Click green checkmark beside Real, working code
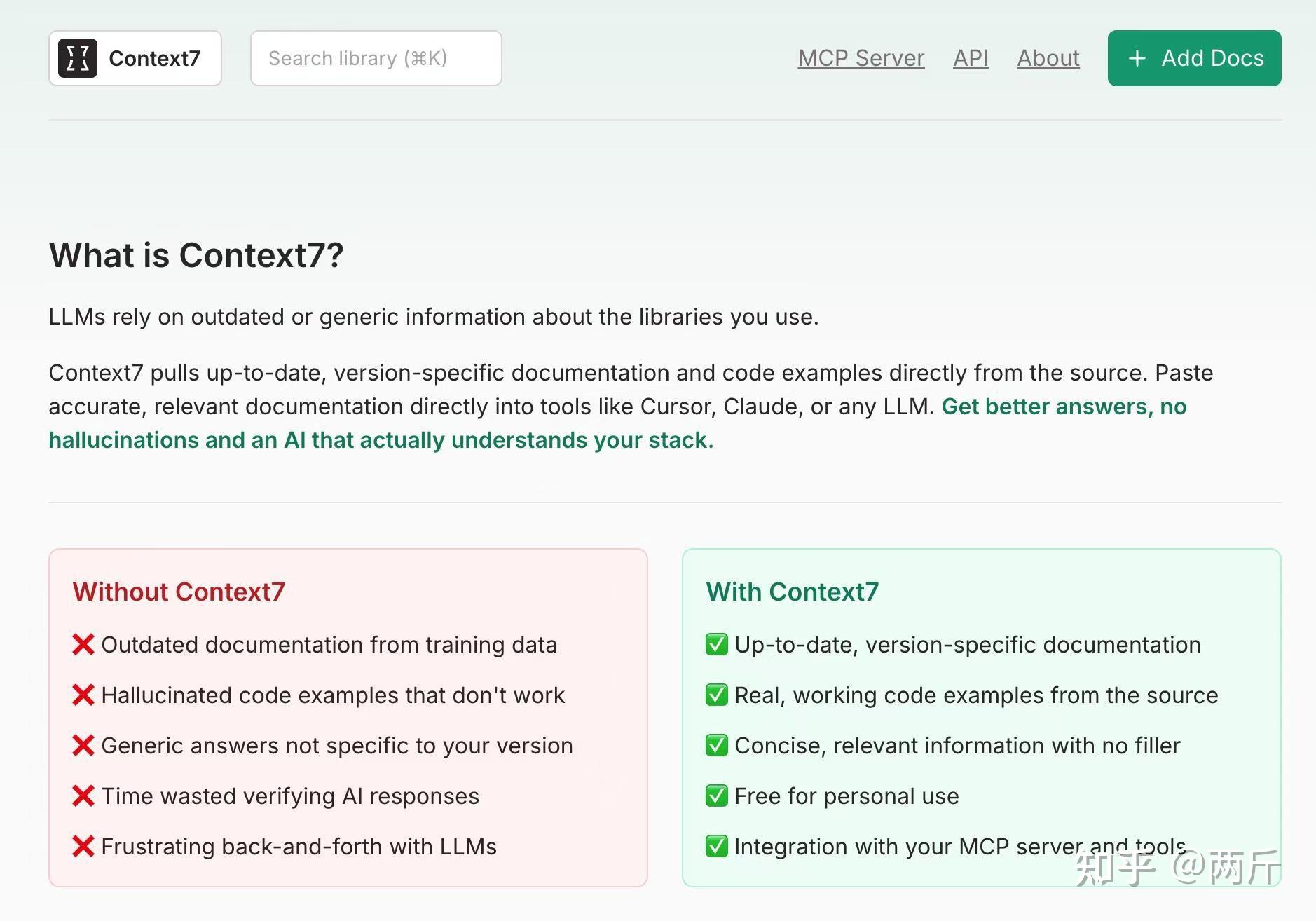This screenshot has height=921, width=1316. click(716, 695)
